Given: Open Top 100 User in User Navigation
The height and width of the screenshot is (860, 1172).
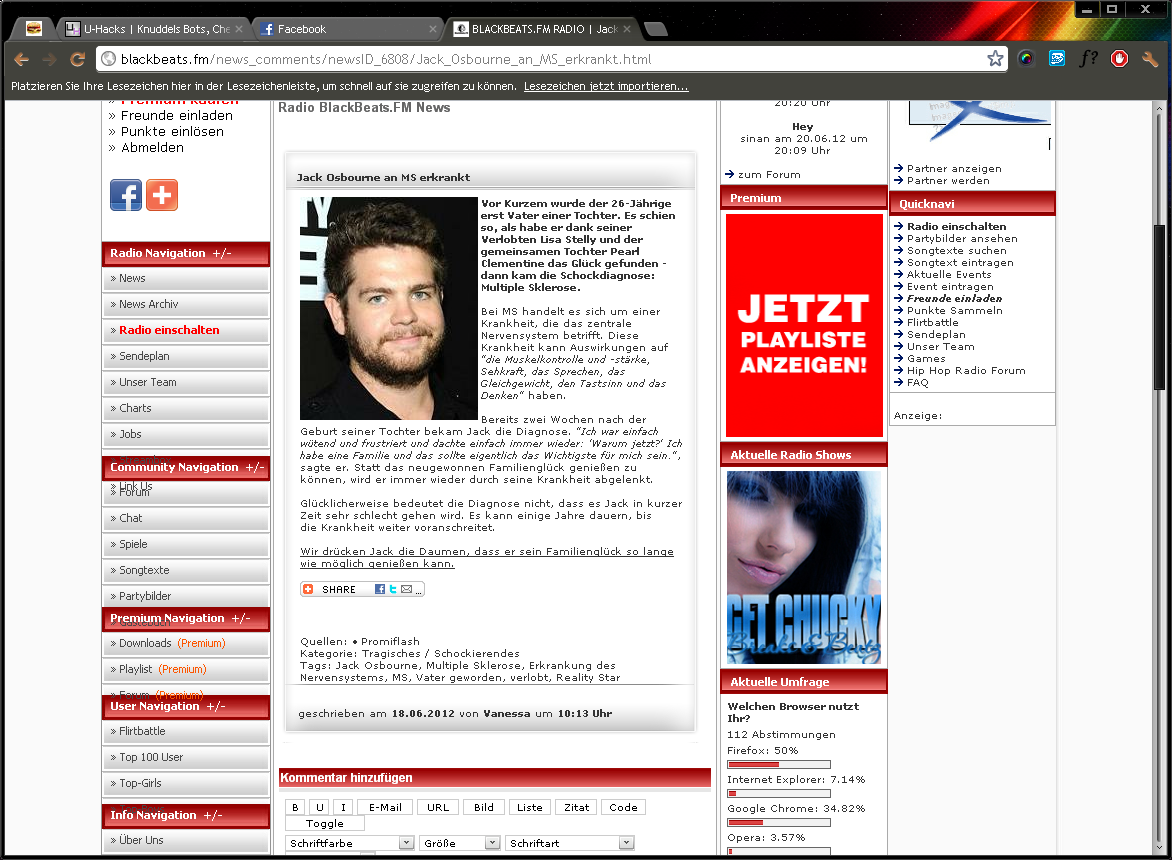Looking at the screenshot, I should pyautogui.click(x=185, y=757).
